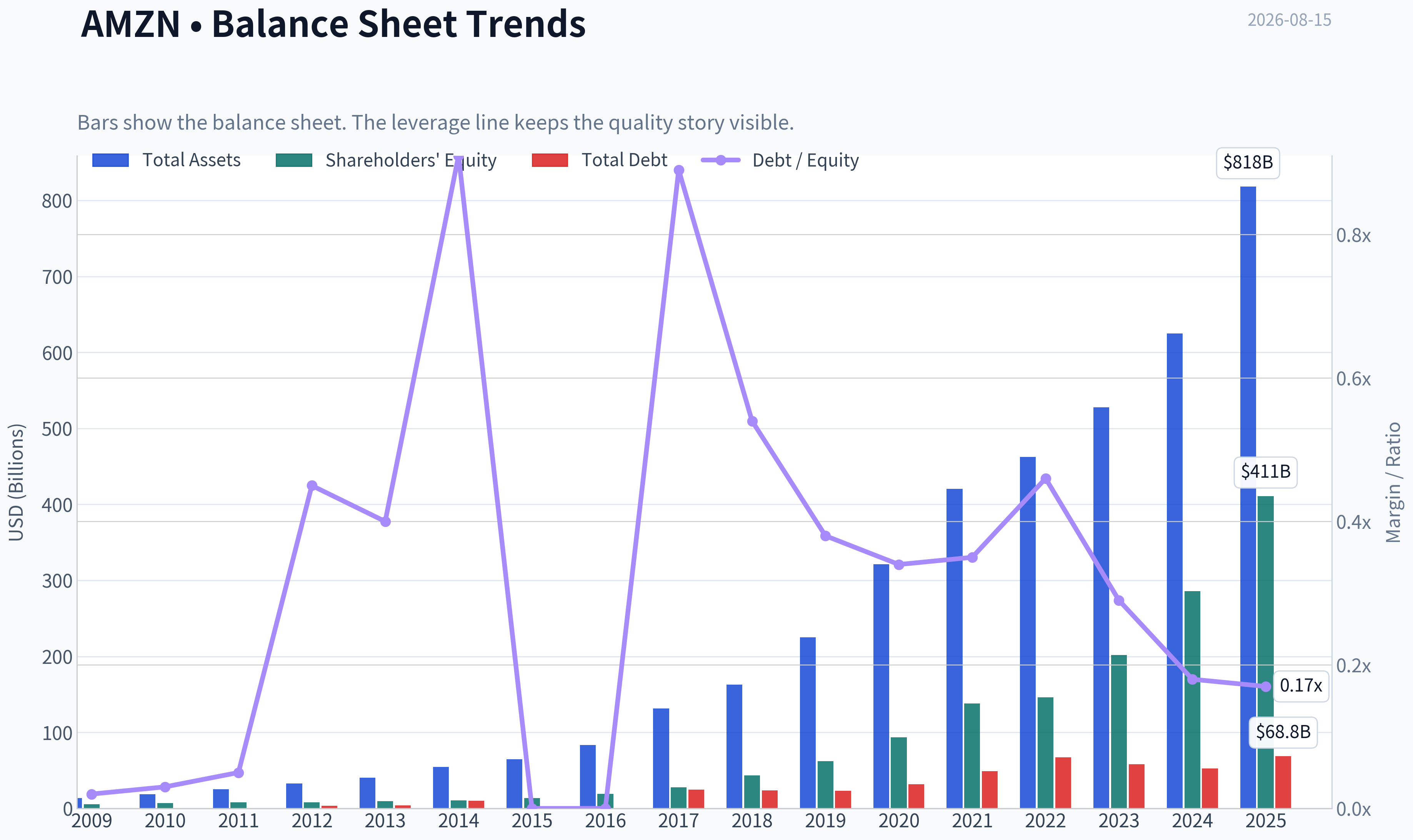The height and width of the screenshot is (840, 1413).
Task: Toggle the Total Assets legend entry
Action: [167, 160]
